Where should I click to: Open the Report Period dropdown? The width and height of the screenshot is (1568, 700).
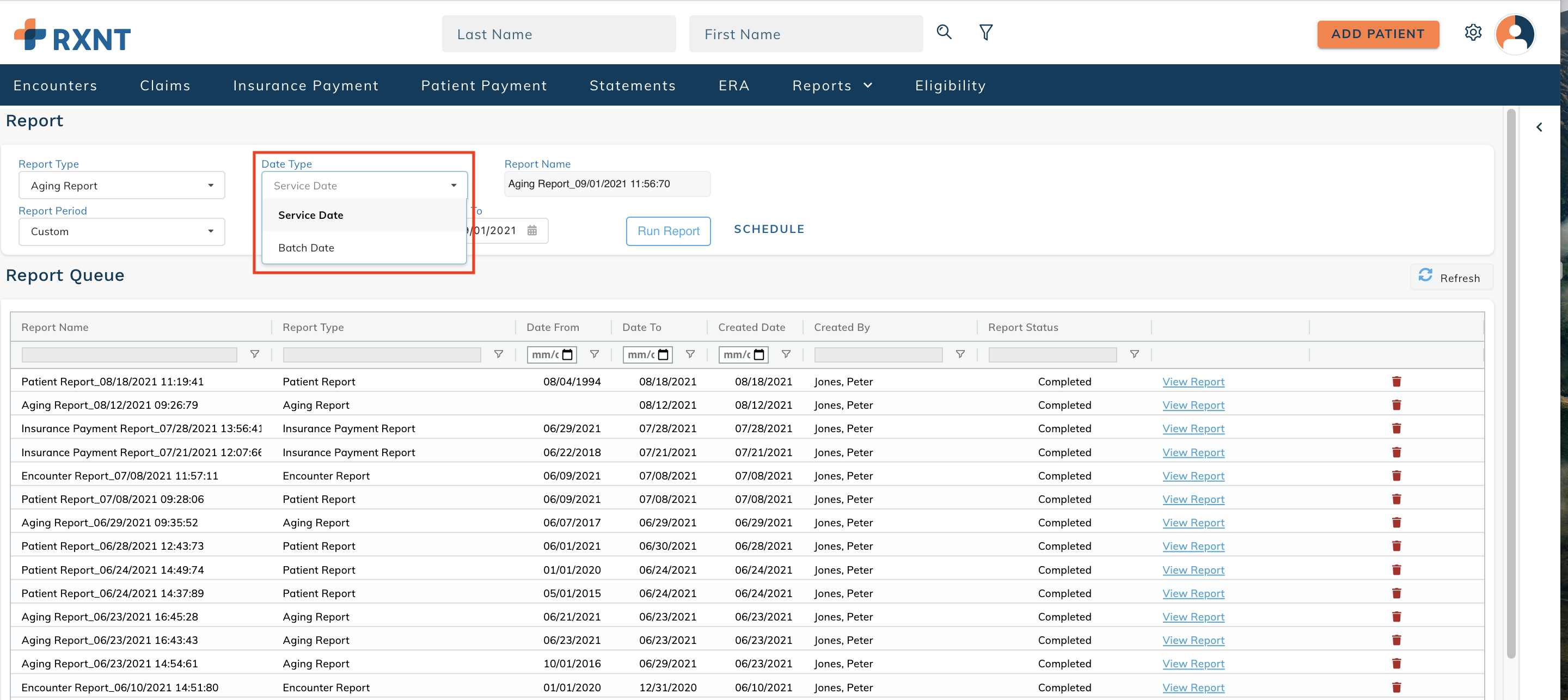(x=122, y=232)
